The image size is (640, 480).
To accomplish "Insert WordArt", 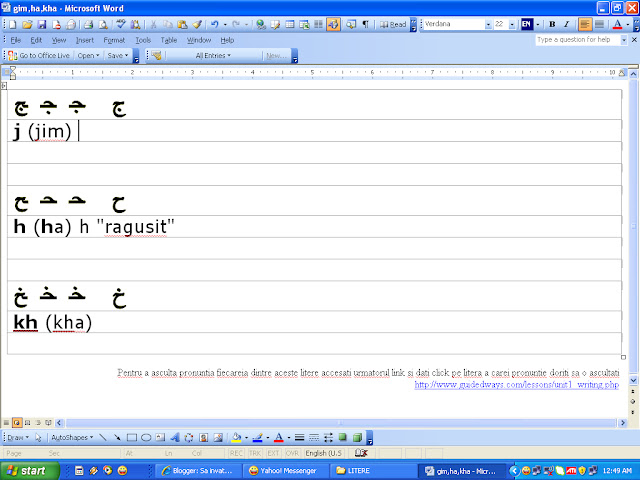I will tap(175, 438).
